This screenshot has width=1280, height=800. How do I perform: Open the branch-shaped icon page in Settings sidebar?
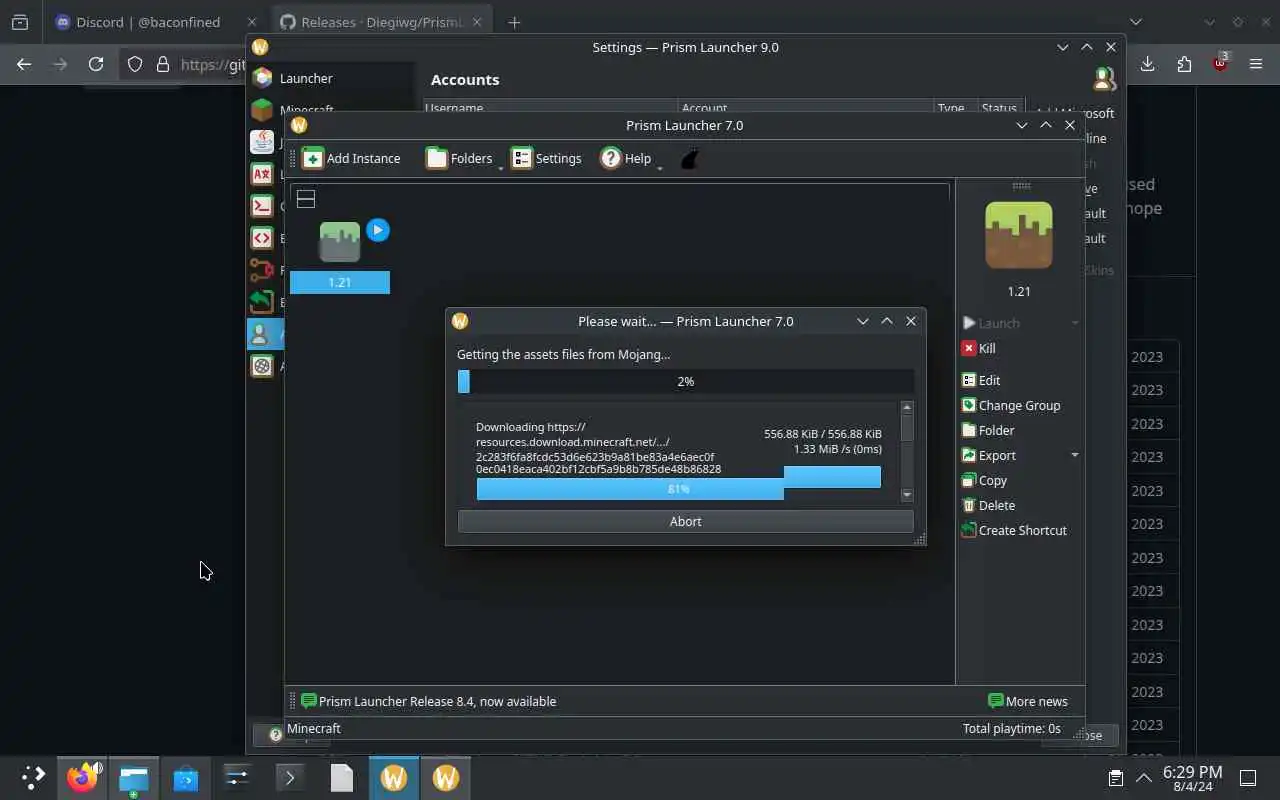point(262,270)
